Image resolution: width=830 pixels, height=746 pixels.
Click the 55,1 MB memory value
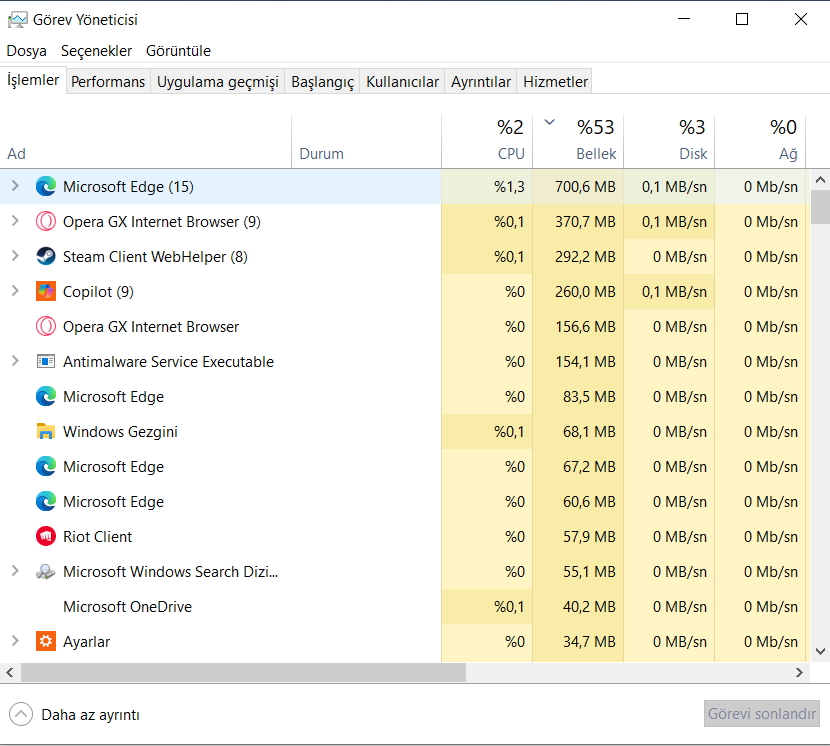tap(589, 571)
